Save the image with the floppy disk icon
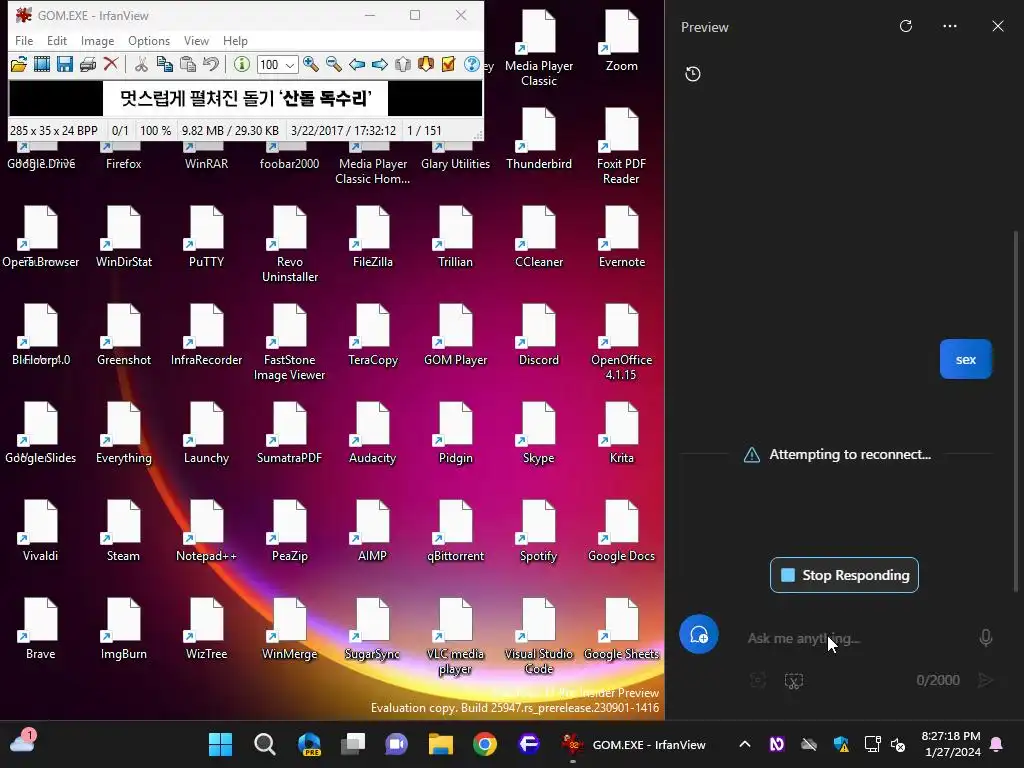The height and width of the screenshot is (768, 1024). [x=65, y=64]
